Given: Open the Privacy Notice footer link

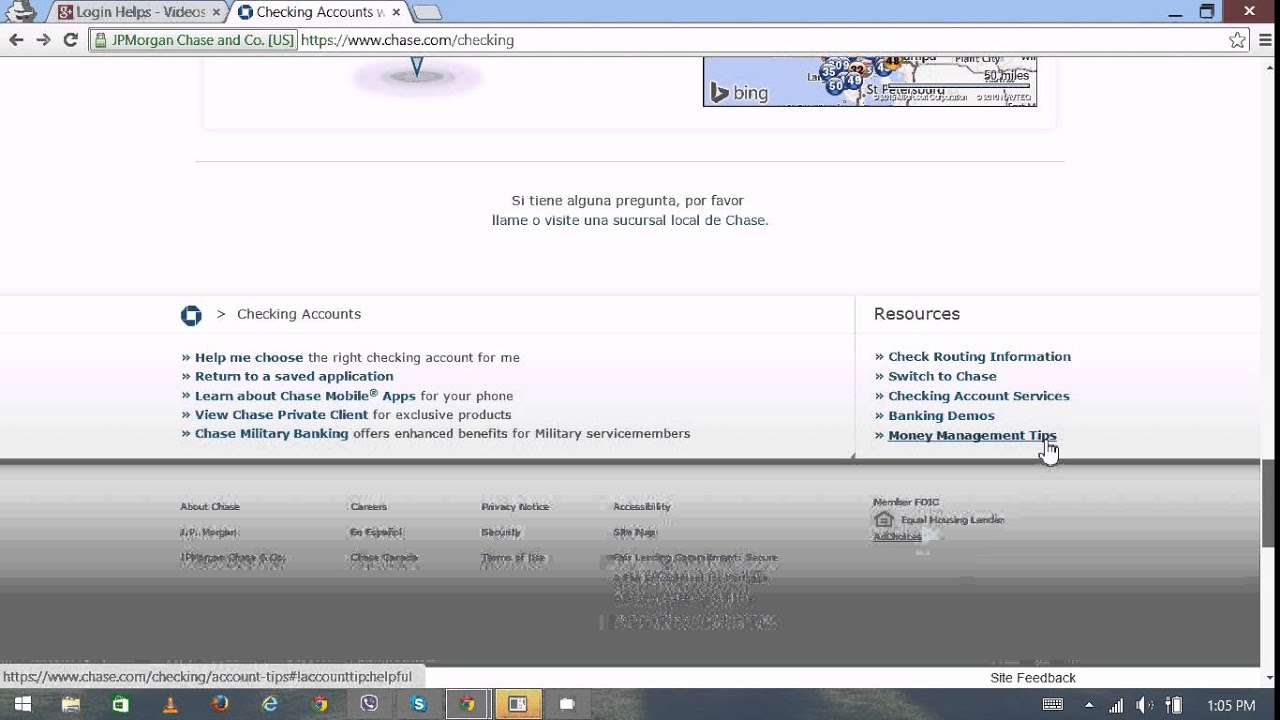Looking at the screenshot, I should (x=515, y=507).
